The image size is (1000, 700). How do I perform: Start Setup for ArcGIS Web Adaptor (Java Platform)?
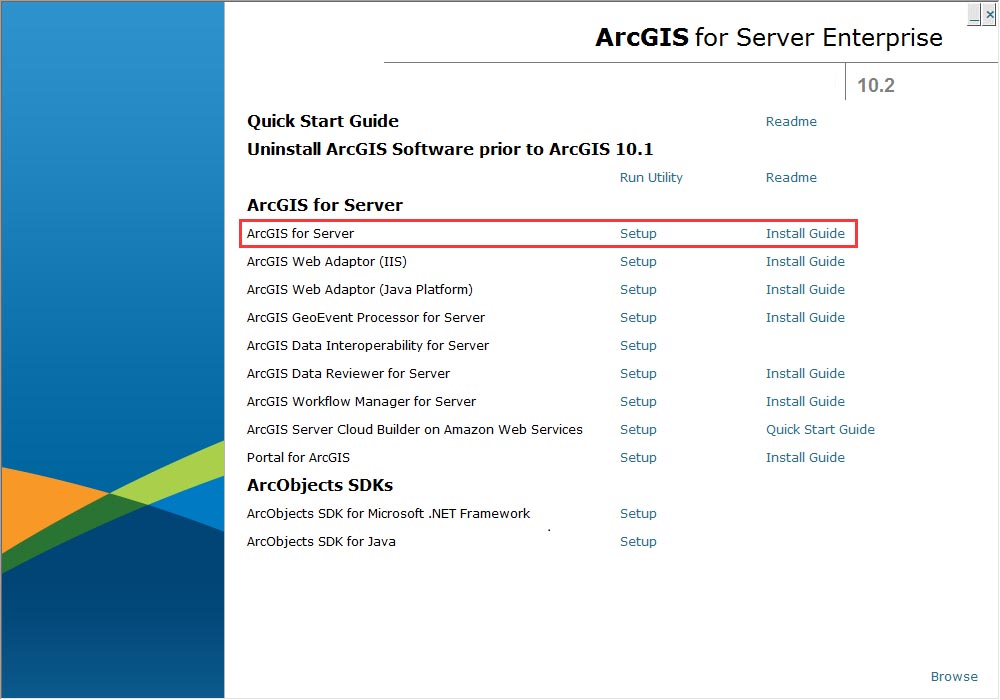coord(638,289)
